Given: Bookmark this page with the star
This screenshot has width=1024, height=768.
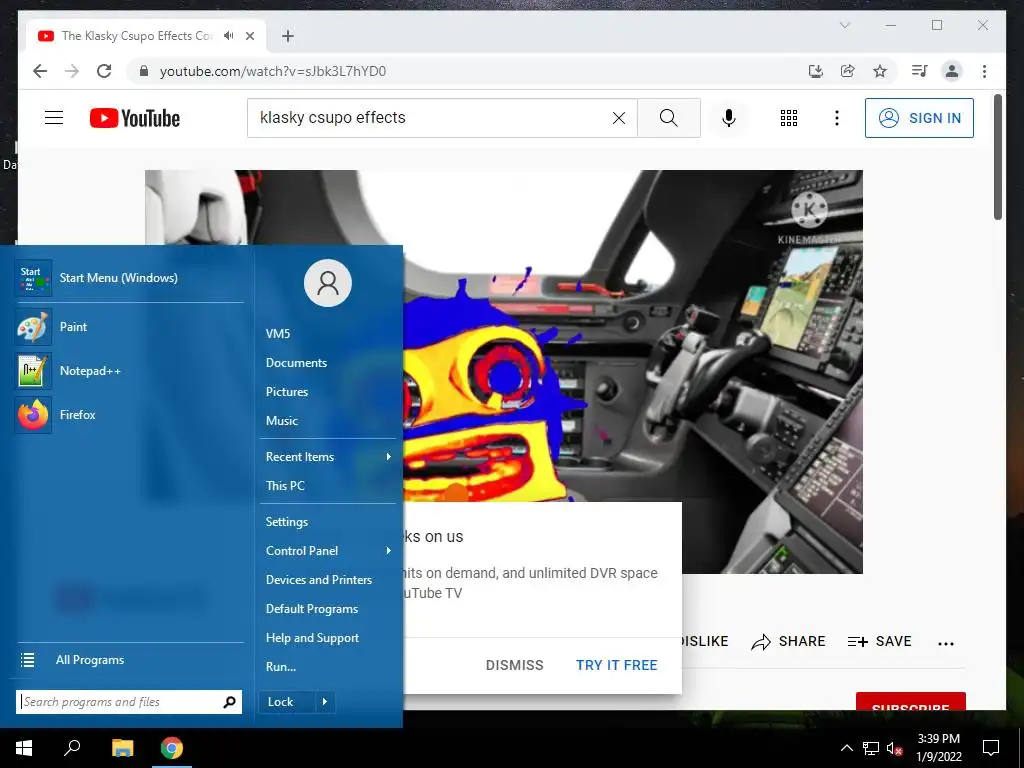Looking at the screenshot, I should (880, 71).
